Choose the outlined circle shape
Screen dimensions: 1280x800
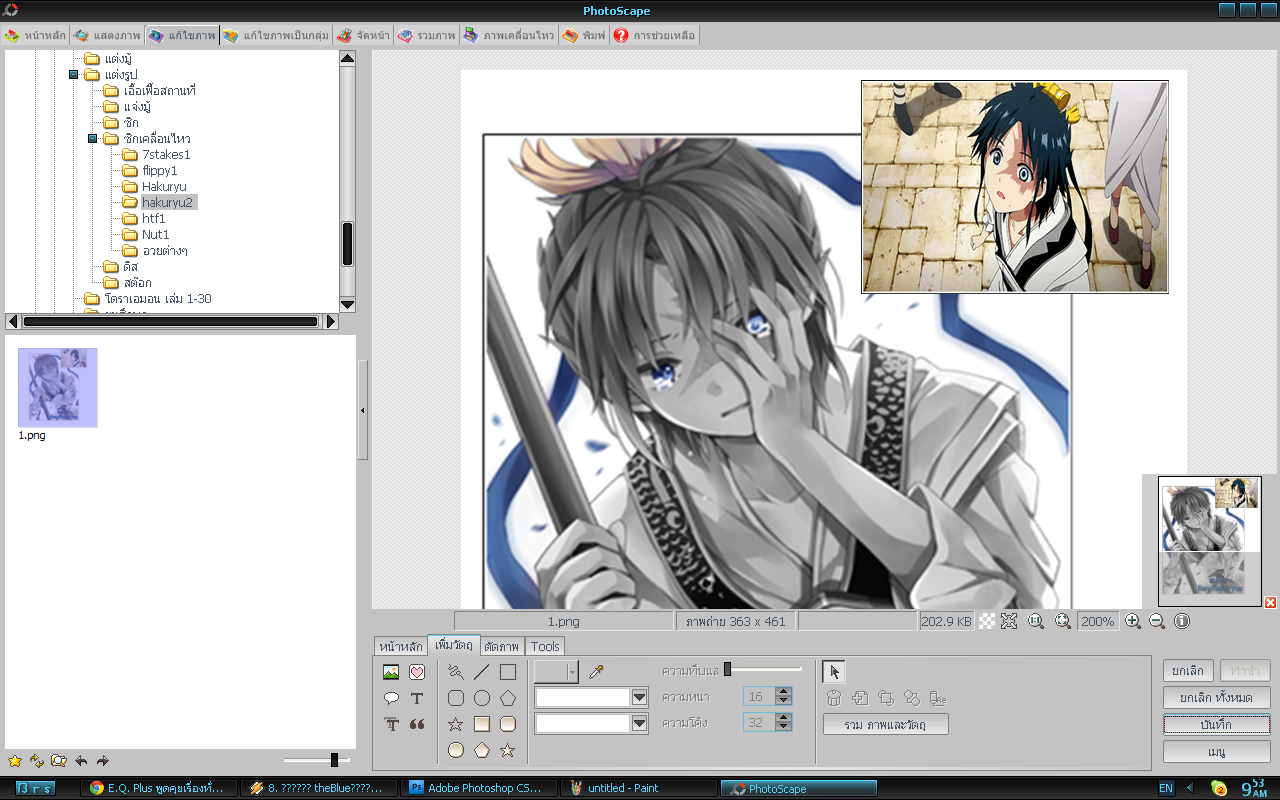point(482,698)
